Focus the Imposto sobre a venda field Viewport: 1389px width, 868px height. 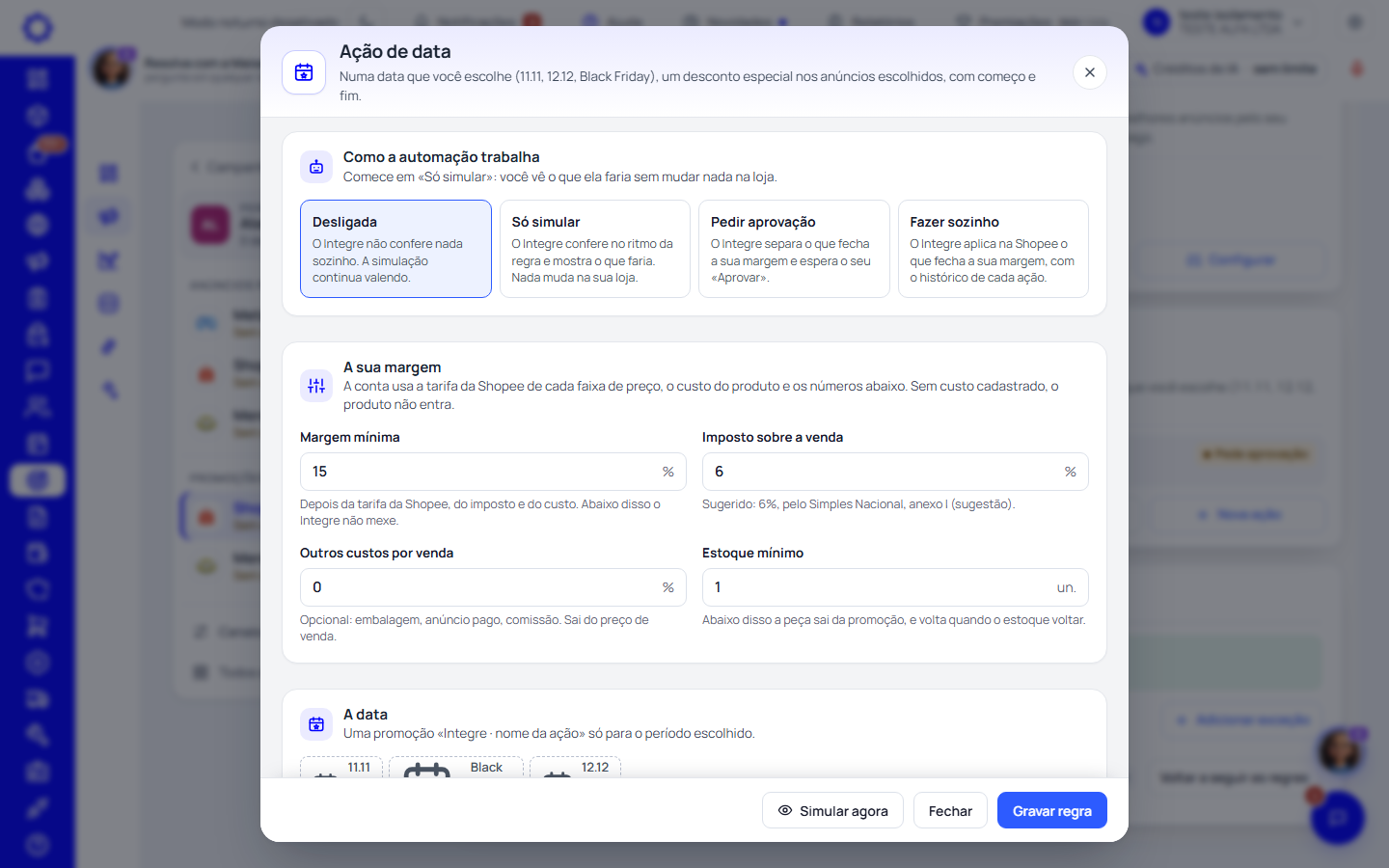[x=895, y=472]
